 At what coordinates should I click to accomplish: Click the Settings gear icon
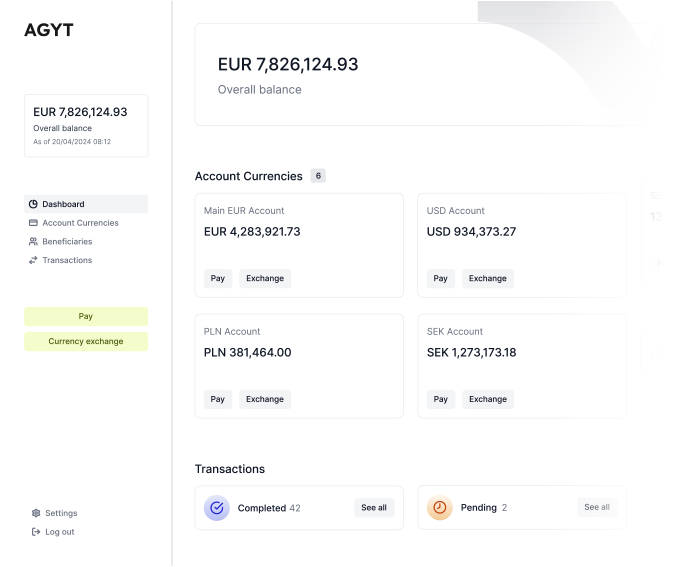click(36, 513)
